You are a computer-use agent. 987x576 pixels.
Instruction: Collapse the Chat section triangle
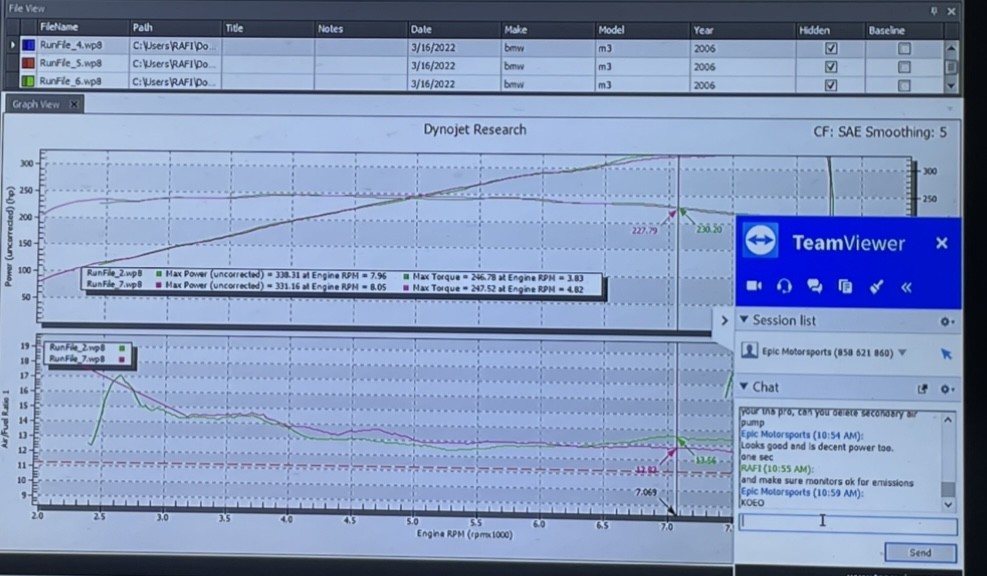[x=744, y=387]
